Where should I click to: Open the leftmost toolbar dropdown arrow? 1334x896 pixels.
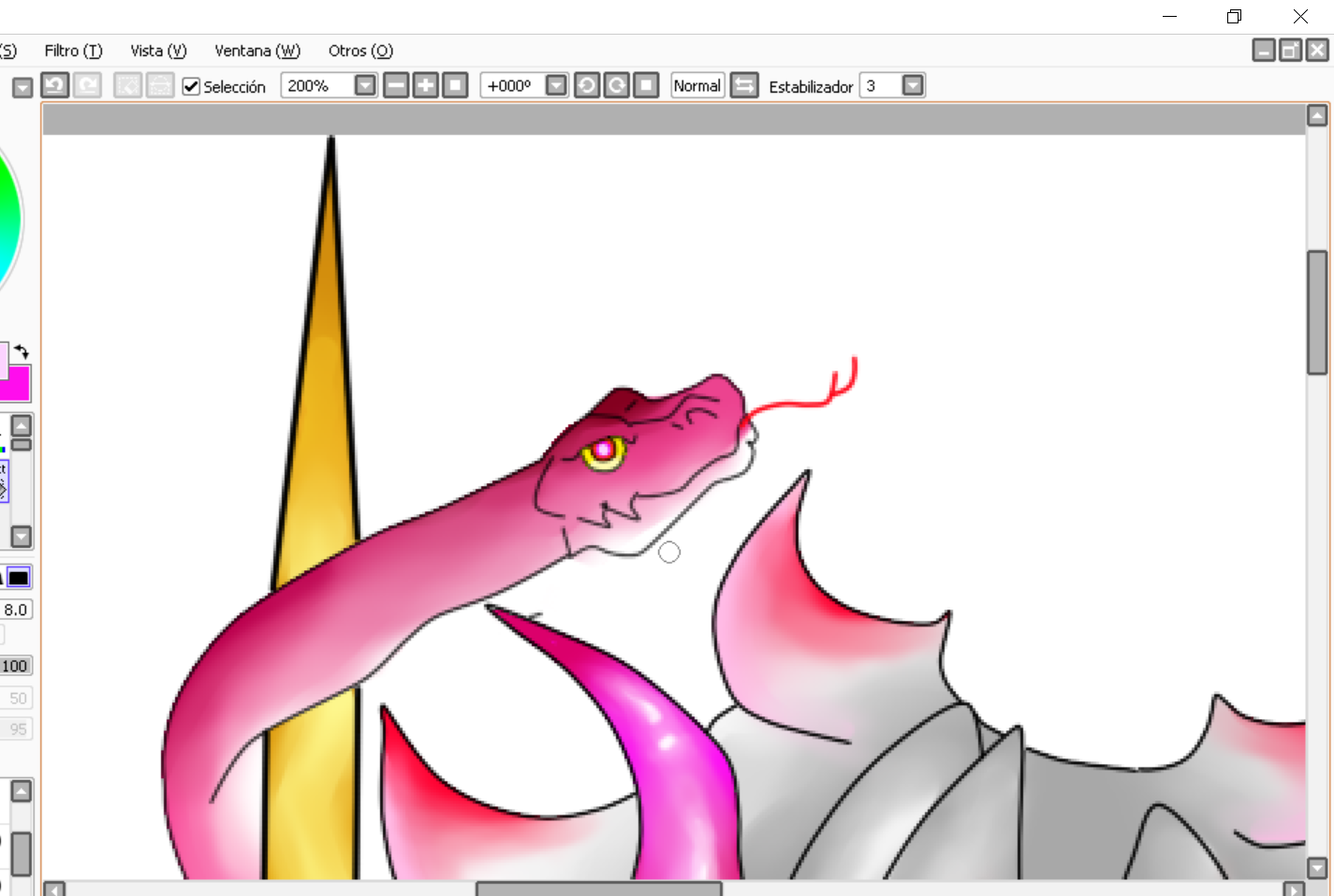click(22, 88)
